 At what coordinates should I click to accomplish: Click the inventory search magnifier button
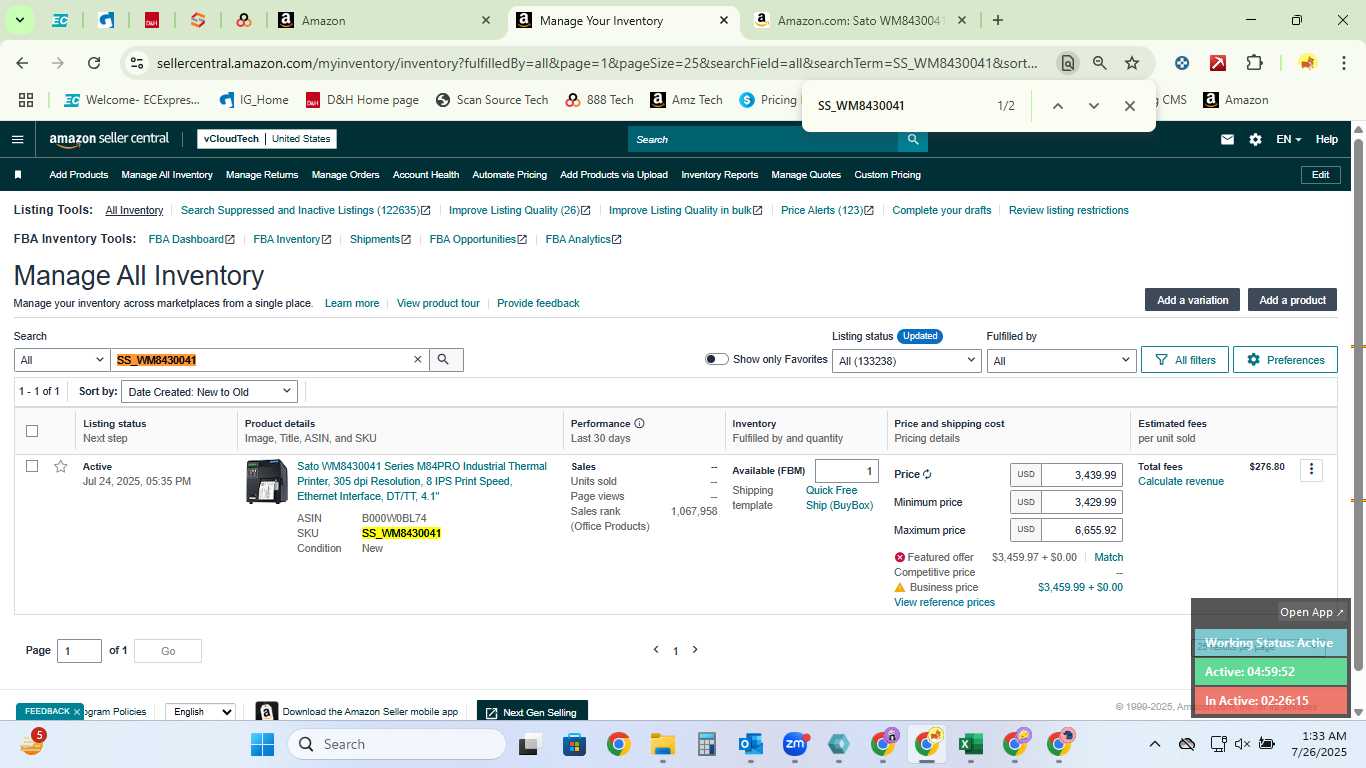tap(446, 359)
